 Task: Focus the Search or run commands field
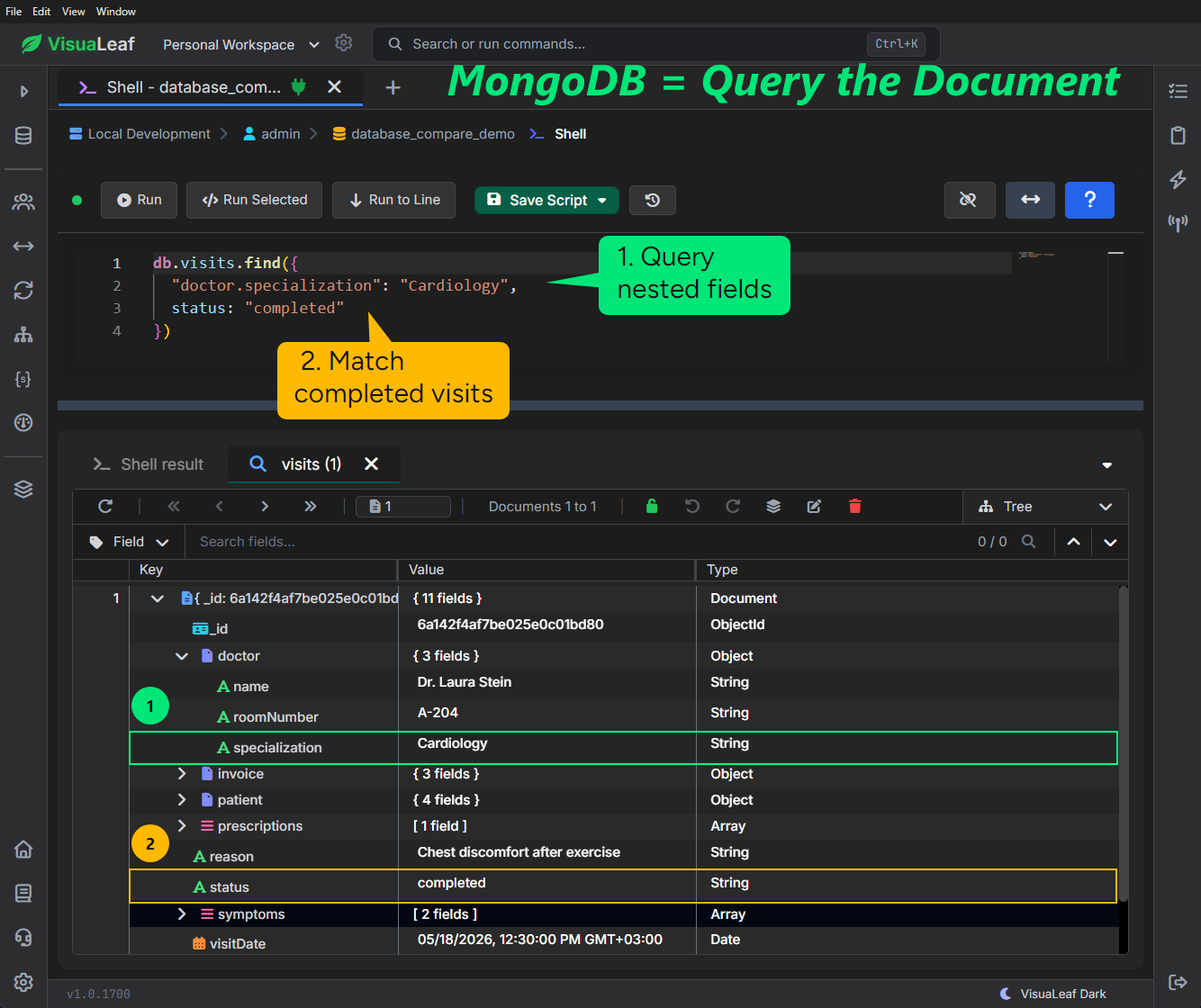point(656,44)
